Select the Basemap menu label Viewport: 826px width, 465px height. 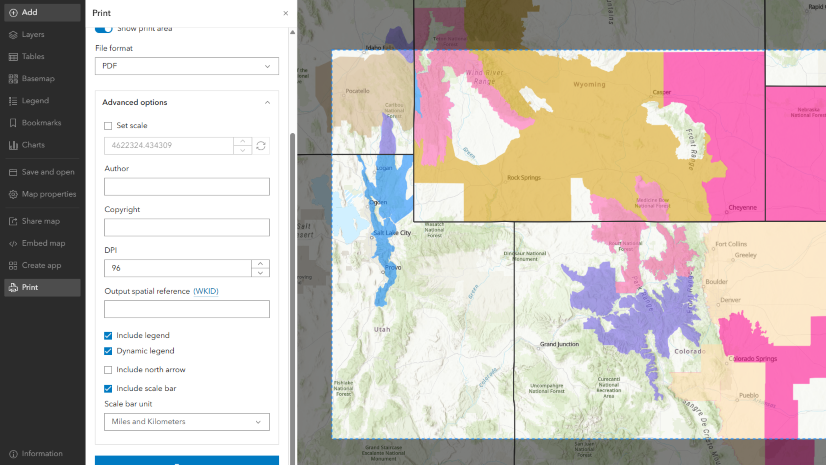pyautogui.click(x=38, y=78)
